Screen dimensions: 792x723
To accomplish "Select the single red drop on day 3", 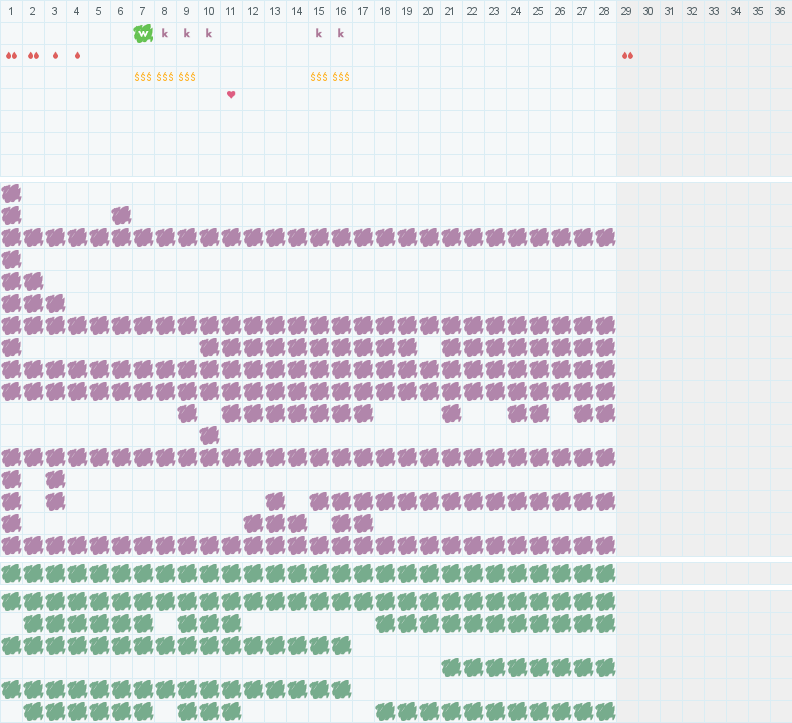I will point(55,55).
